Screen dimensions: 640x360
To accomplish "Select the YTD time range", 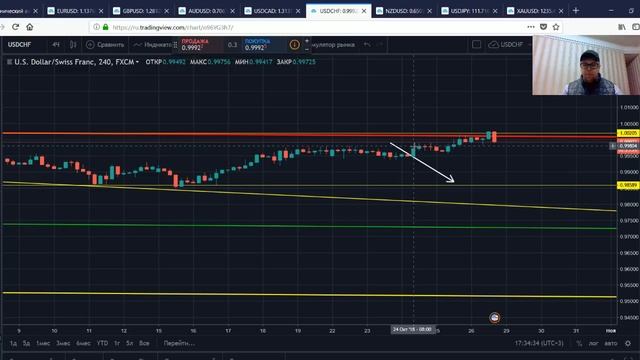I will pyautogui.click(x=102, y=343).
